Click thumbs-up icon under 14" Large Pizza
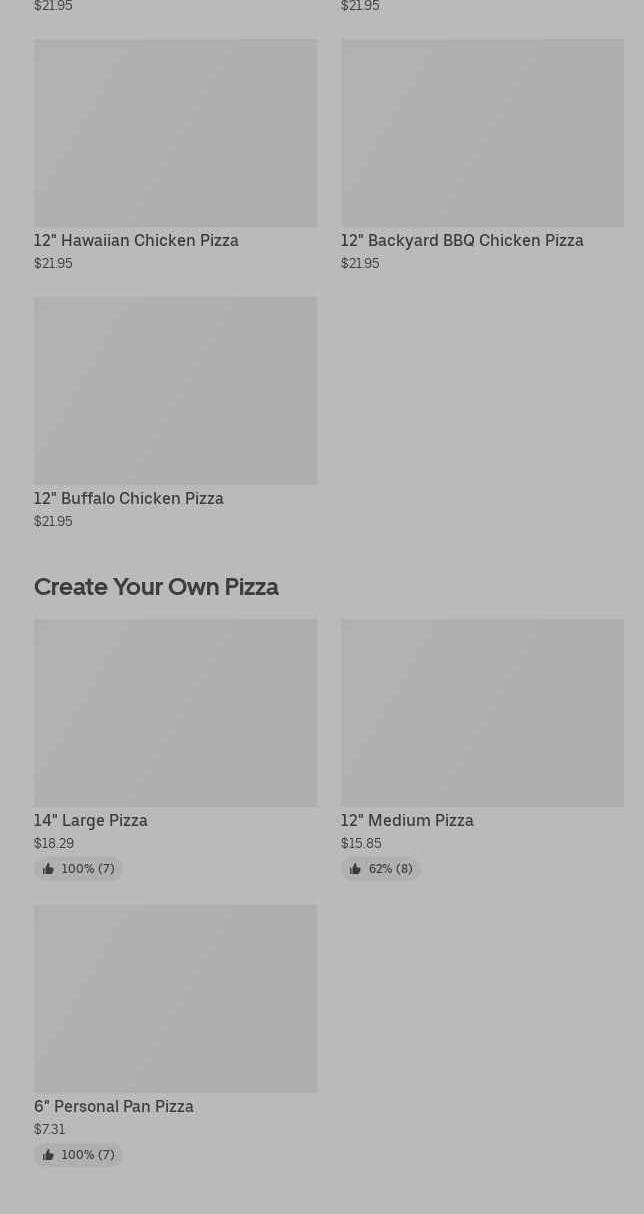Screen dimensions: 644x1214 (48, 869)
